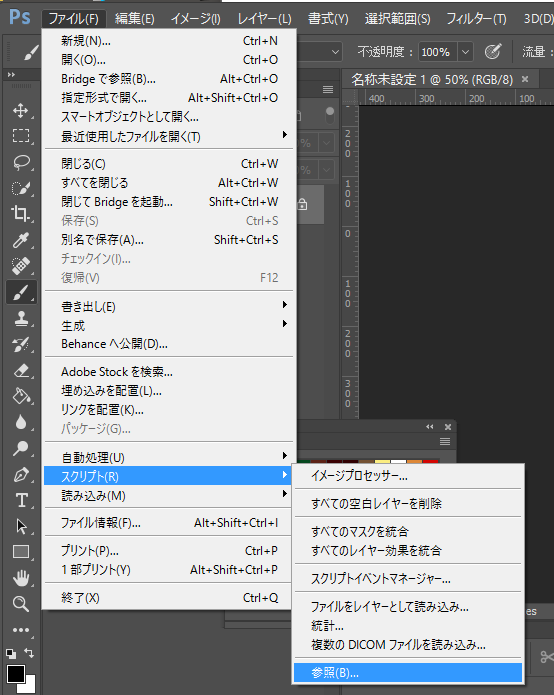
Task: Choose ファイルをレイヤーとして読み込み... script
Action: [408, 607]
